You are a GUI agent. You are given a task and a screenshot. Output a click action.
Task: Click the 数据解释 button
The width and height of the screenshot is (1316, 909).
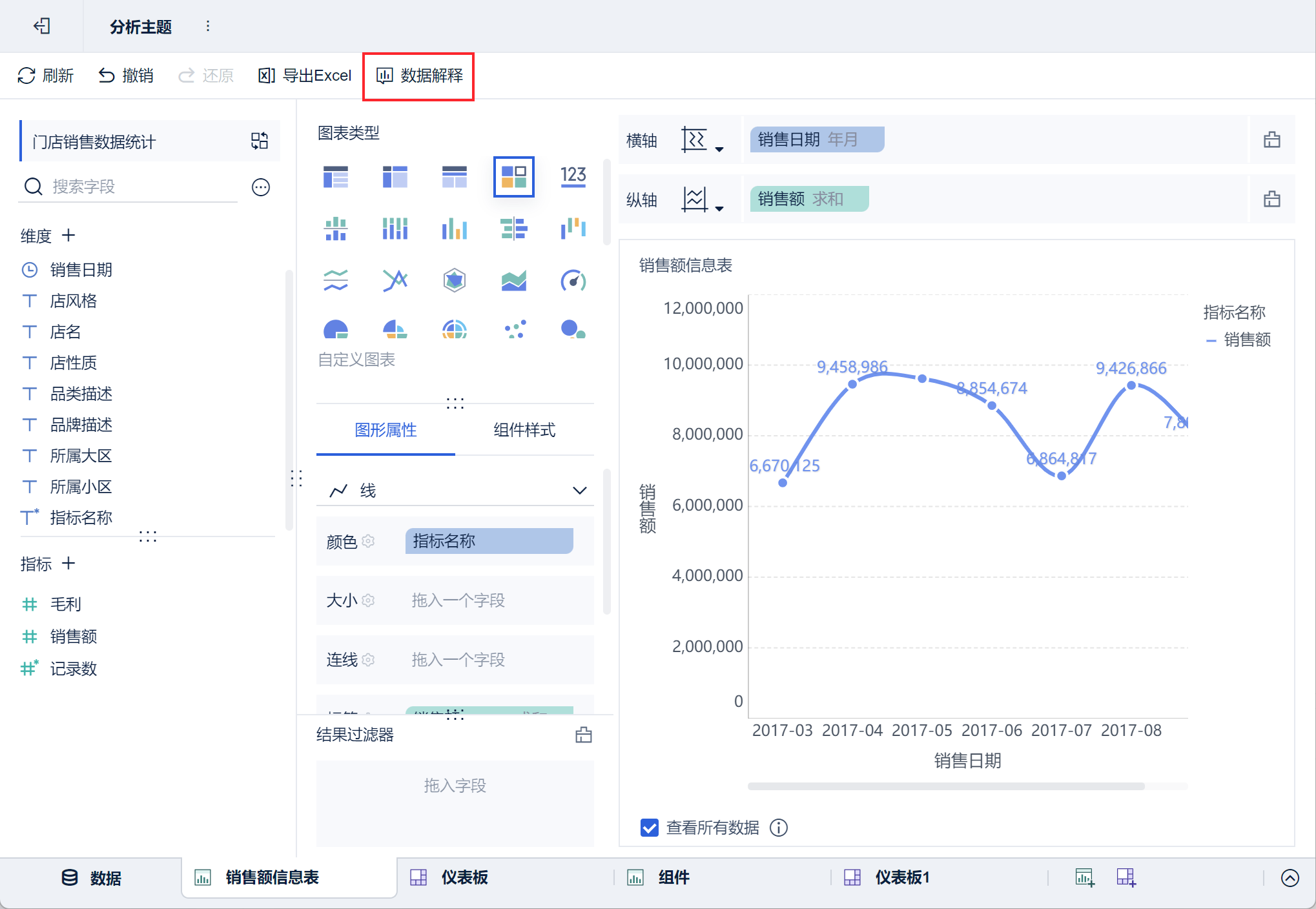(419, 76)
